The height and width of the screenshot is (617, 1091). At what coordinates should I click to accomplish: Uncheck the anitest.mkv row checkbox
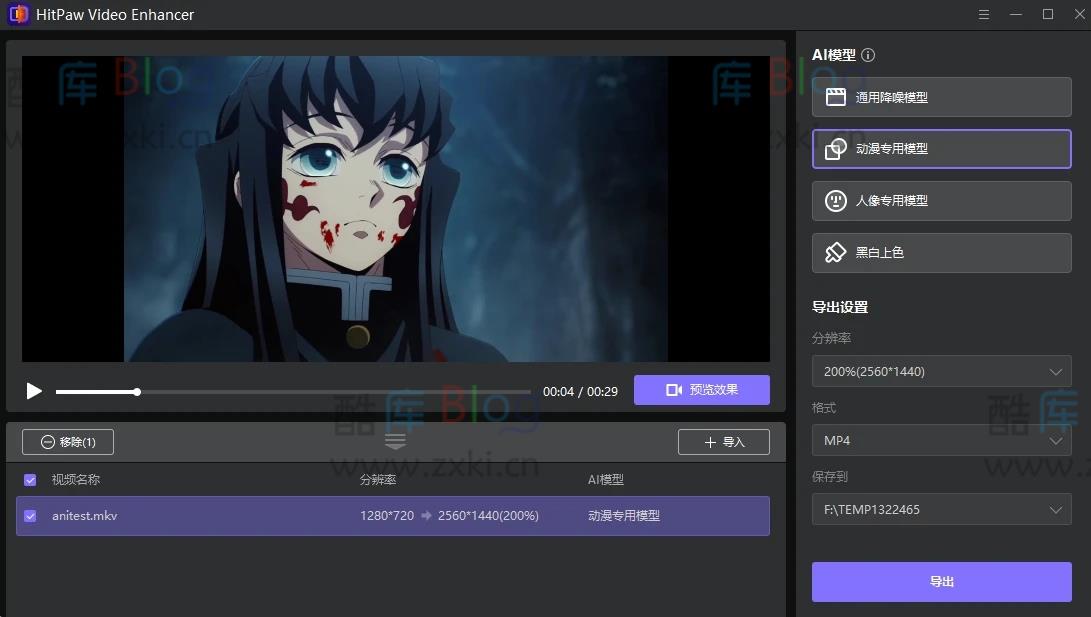pyautogui.click(x=29, y=515)
